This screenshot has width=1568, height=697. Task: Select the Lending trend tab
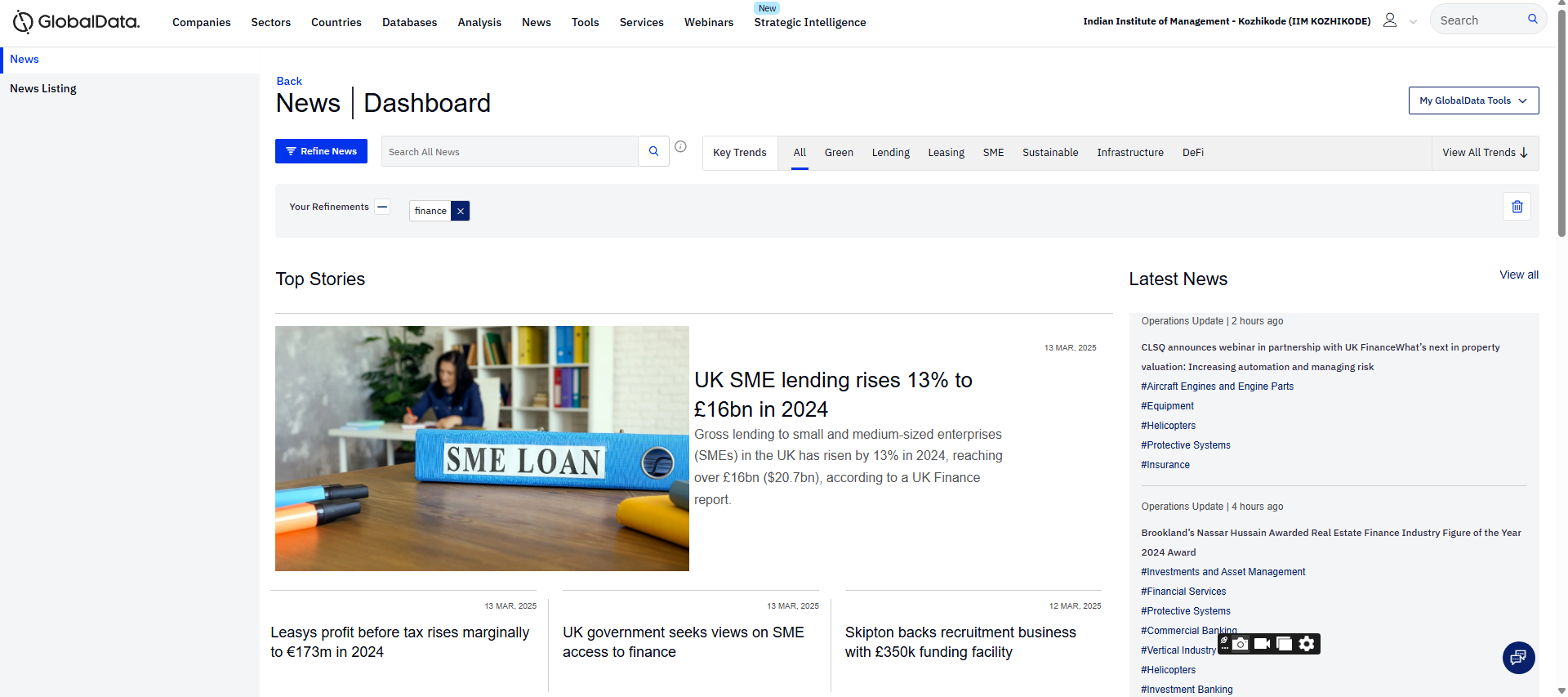890,153
